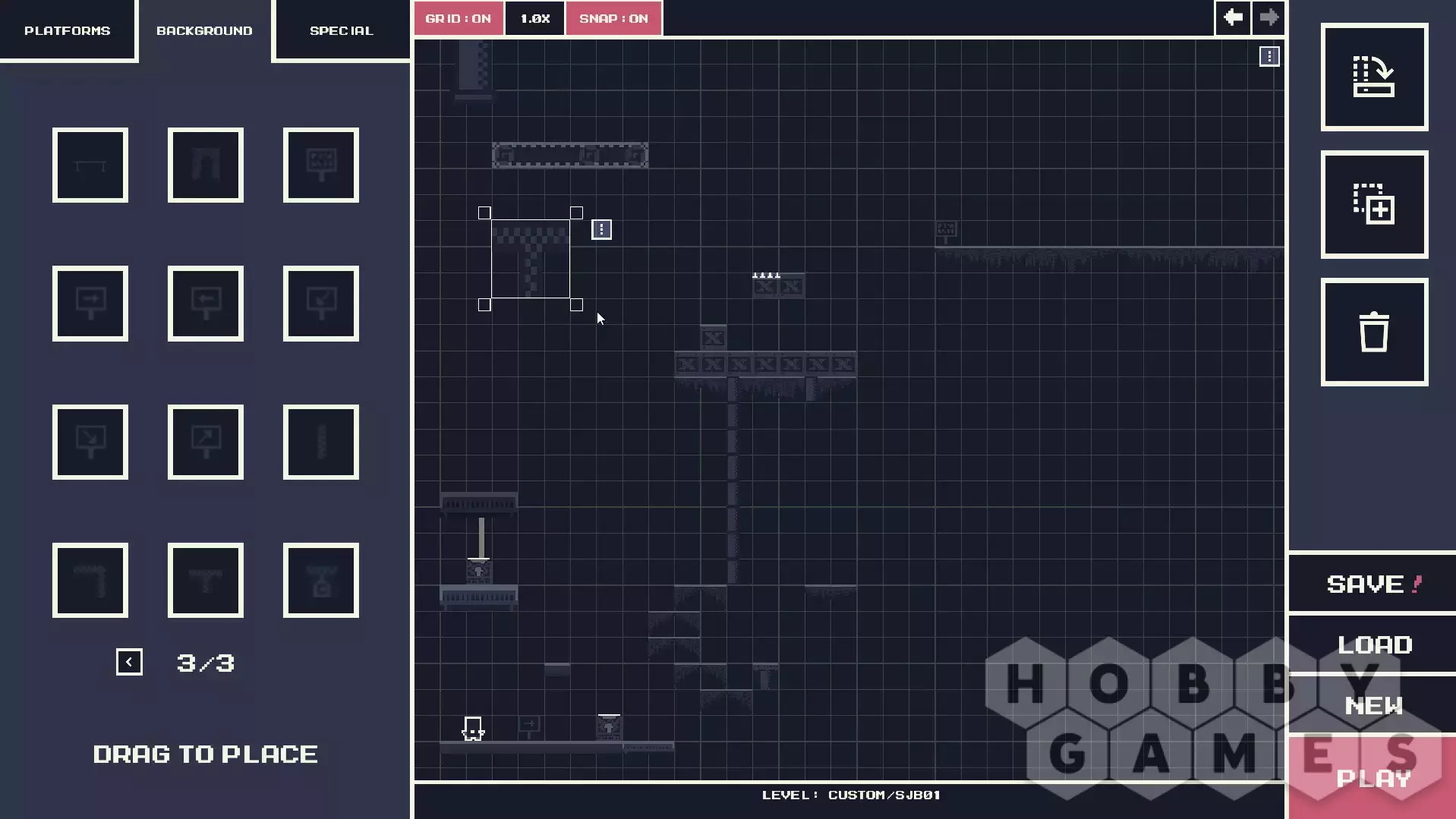This screenshot has height=819, width=1456.
Task: Pick the T-shaped checkered pipe tile
Action: [206, 581]
